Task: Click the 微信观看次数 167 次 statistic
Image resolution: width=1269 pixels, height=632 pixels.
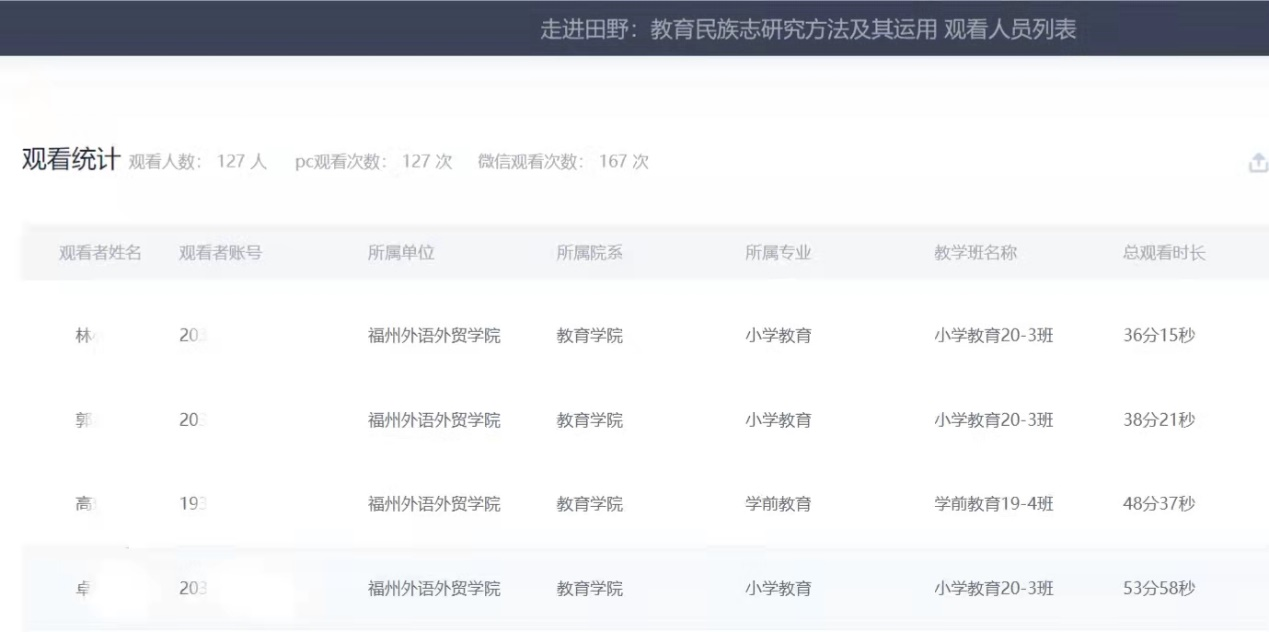Action: coord(563,162)
